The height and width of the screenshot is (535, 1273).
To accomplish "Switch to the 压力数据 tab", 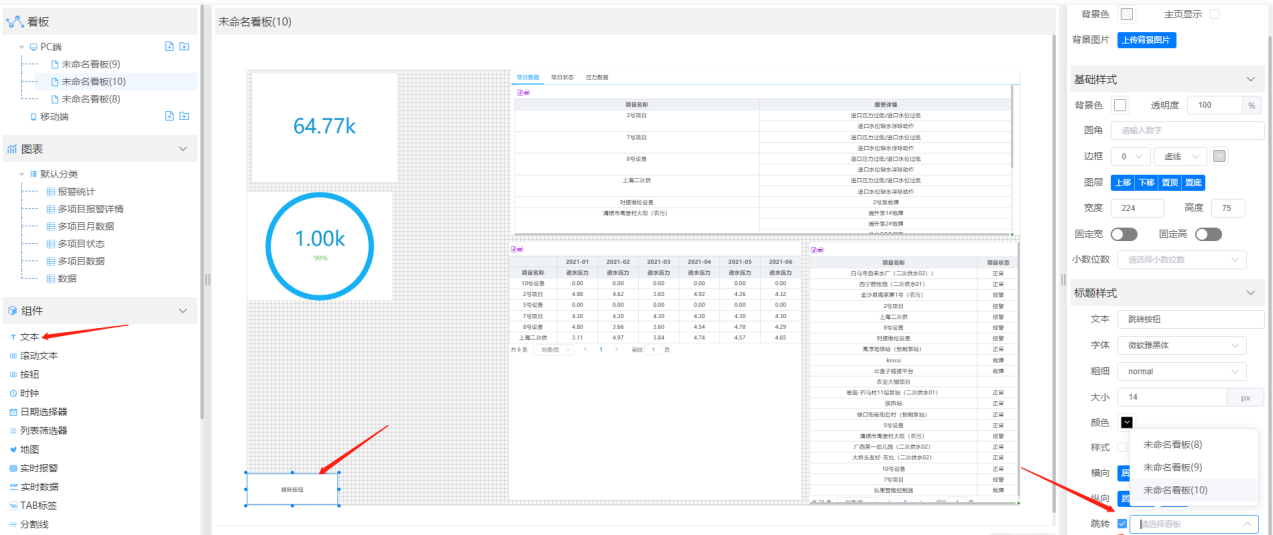I will [x=597, y=77].
